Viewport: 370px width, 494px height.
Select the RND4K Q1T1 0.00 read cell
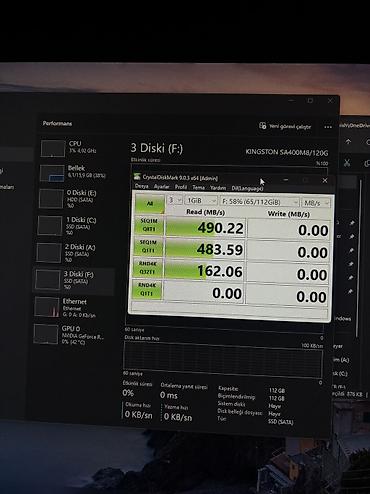[x=203, y=293]
